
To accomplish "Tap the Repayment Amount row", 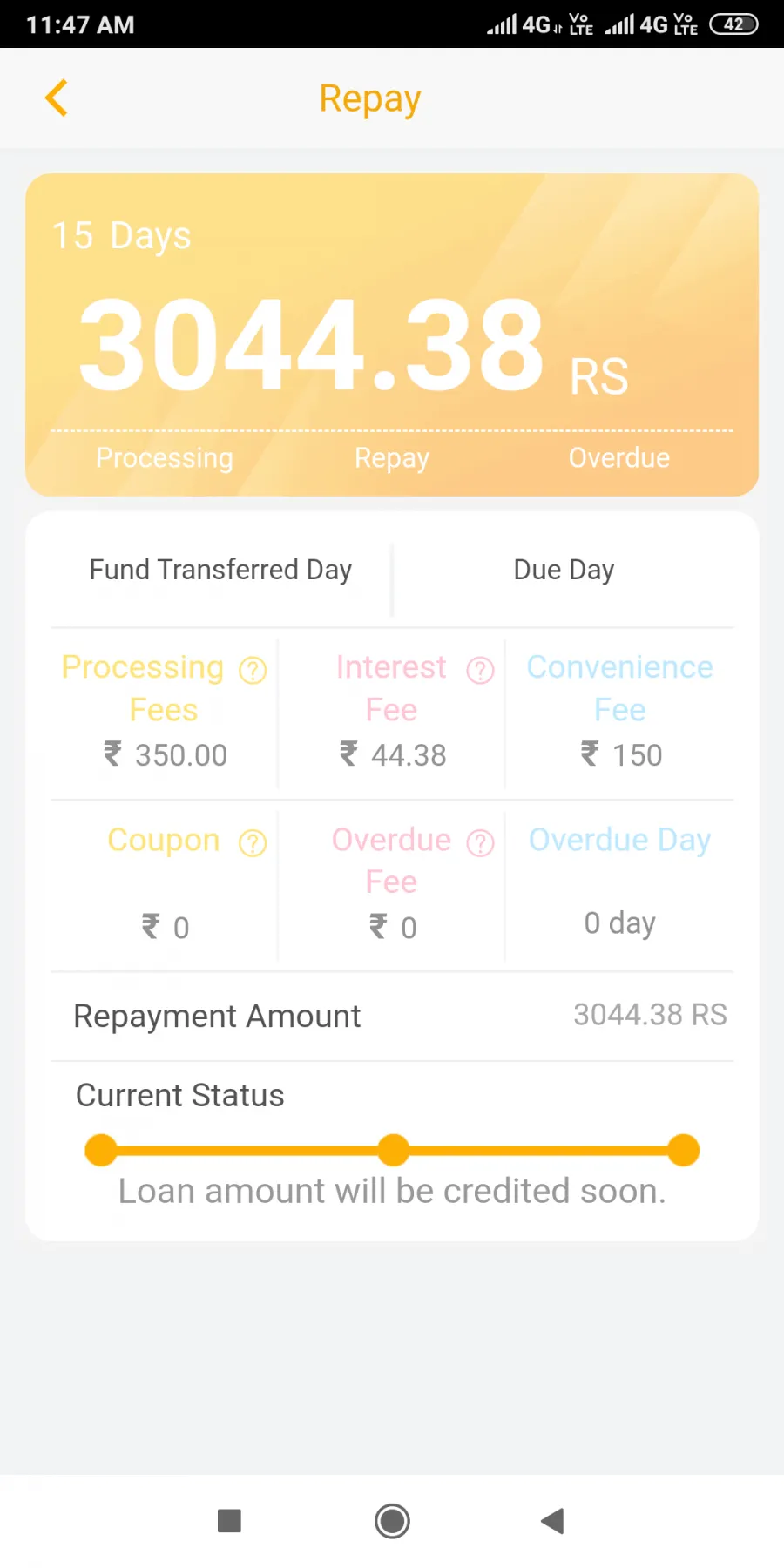I will click(x=392, y=1016).
